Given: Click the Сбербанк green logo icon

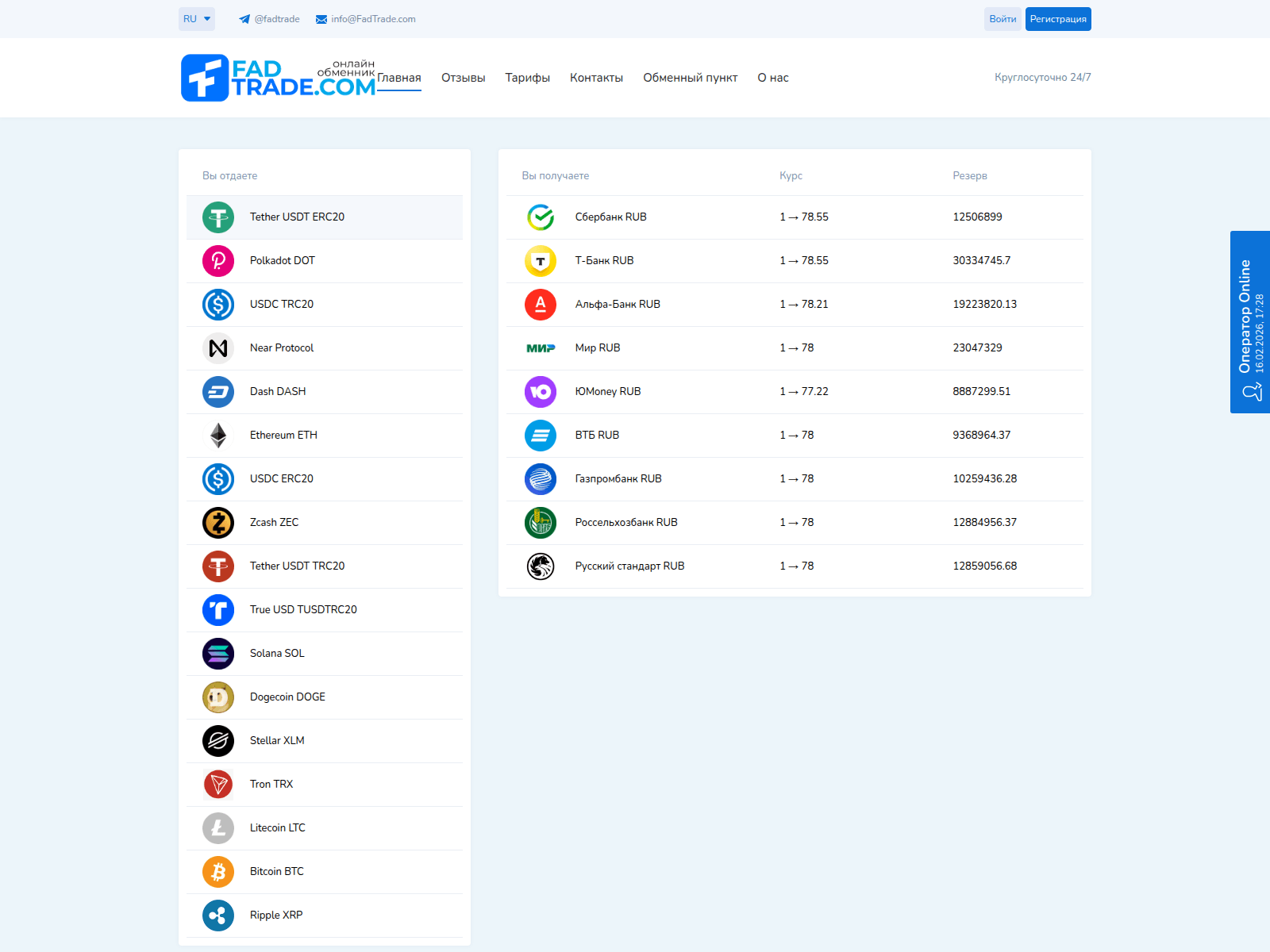Looking at the screenshot, I should point(541,217).
